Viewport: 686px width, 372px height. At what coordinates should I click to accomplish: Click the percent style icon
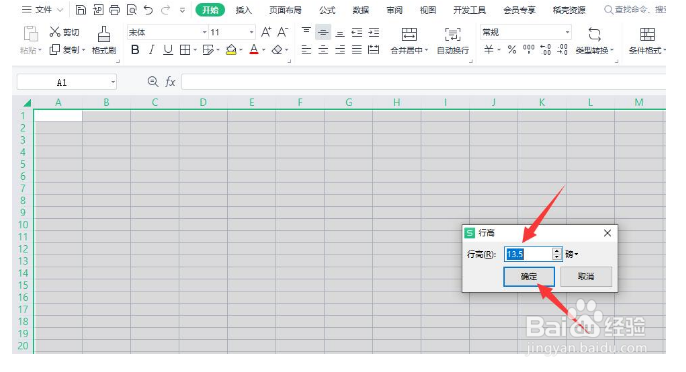(511, 49)
